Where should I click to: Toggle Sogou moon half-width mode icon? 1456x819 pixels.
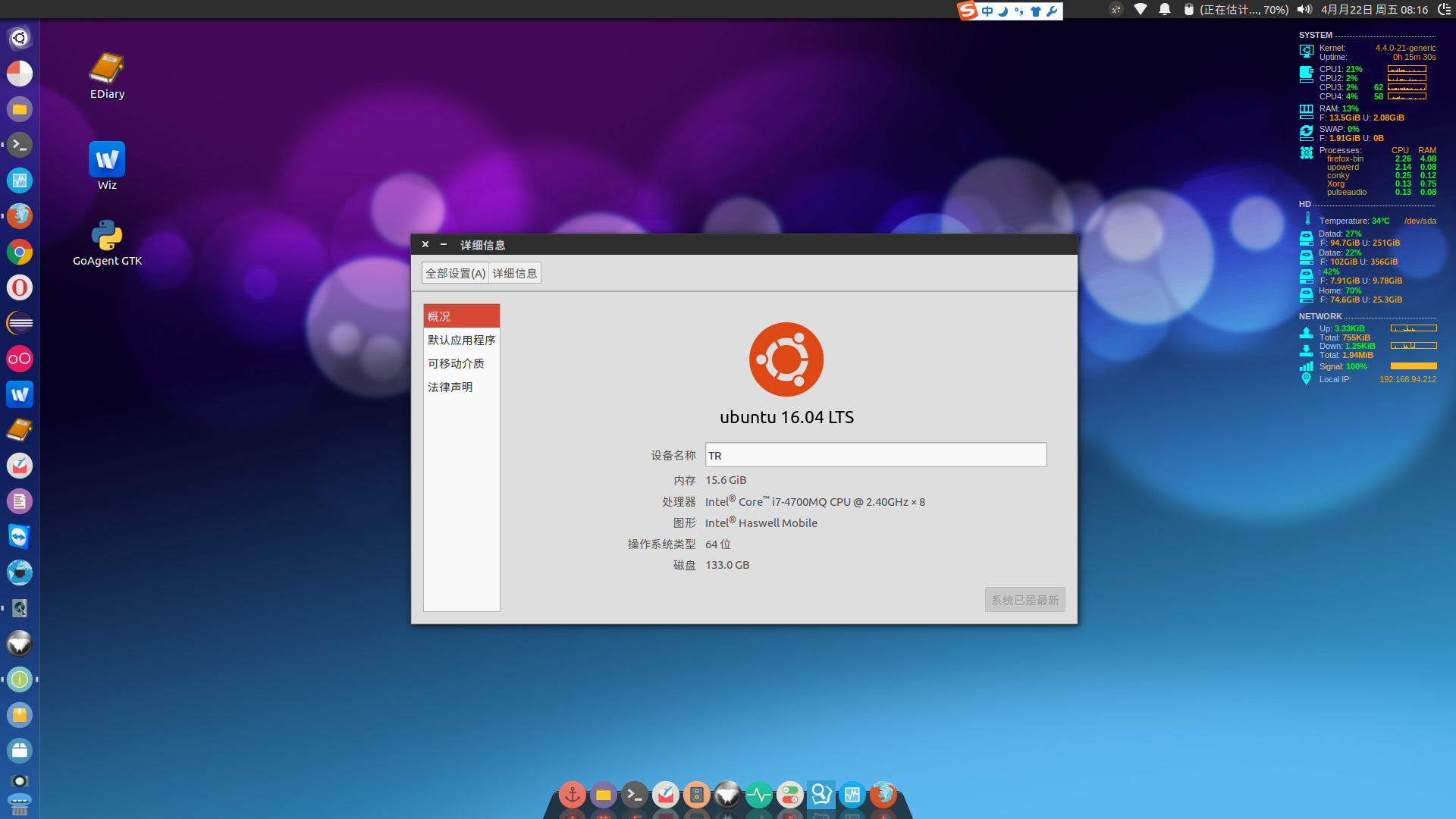pyautogui.click(x=1003, y=11)
